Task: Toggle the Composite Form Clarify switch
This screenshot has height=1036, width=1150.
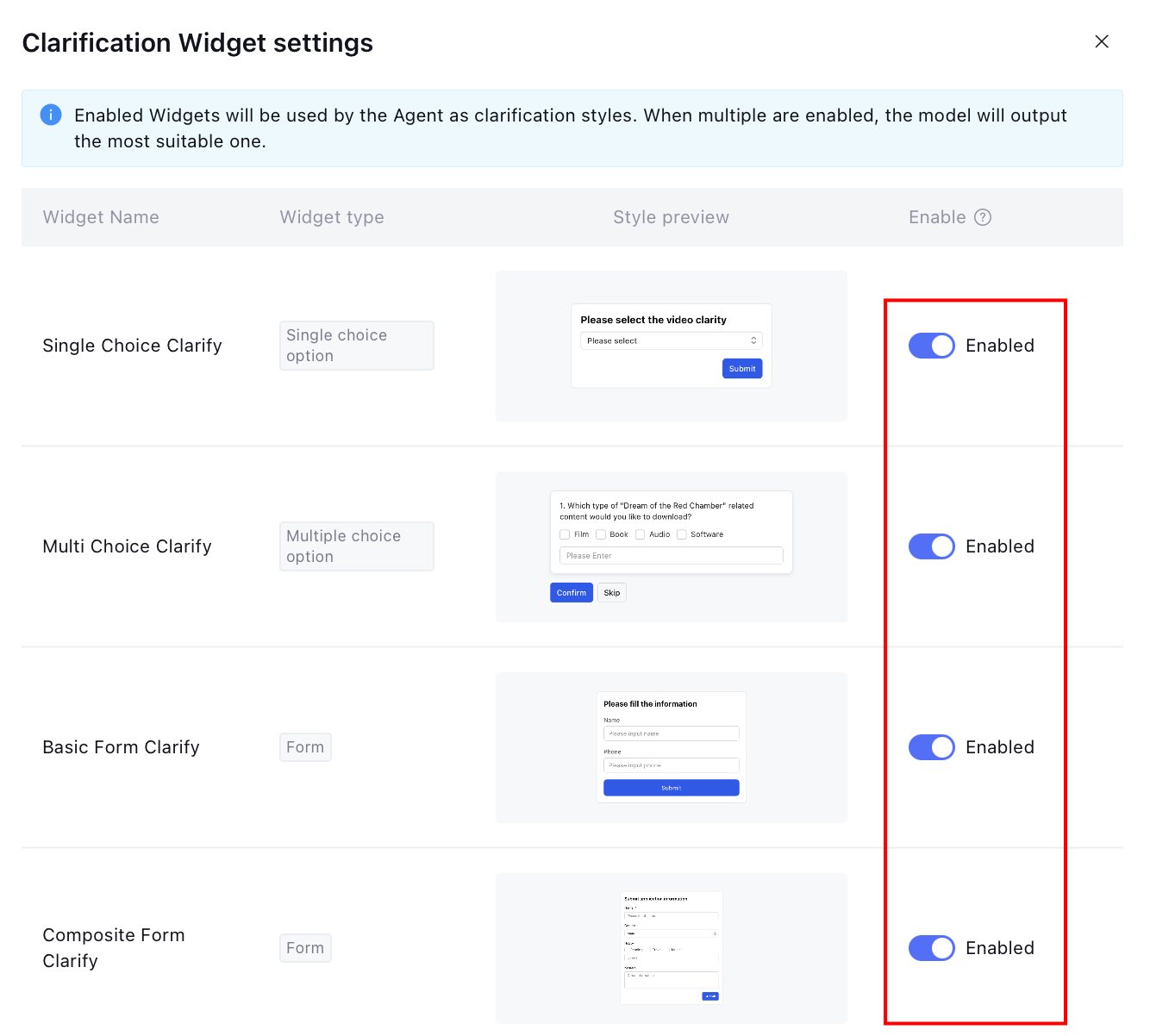Action: 931,948
